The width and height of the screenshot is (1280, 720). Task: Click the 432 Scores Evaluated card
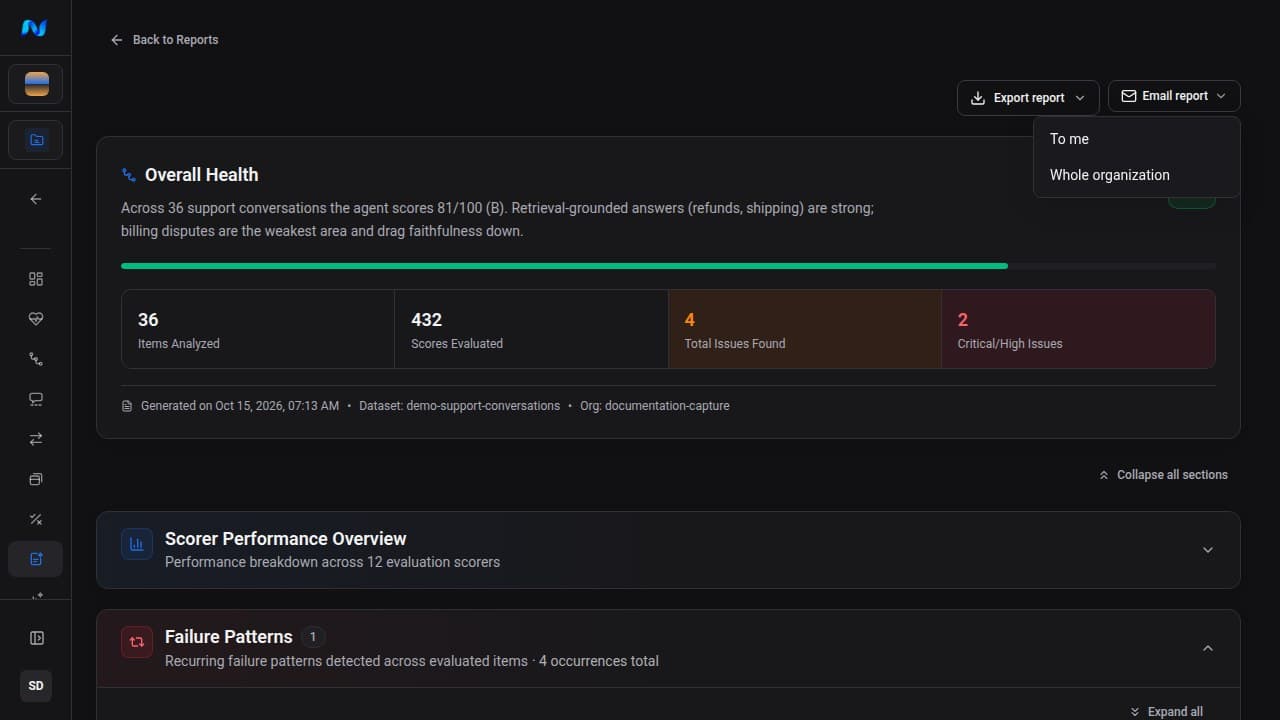tap(531, 329)
